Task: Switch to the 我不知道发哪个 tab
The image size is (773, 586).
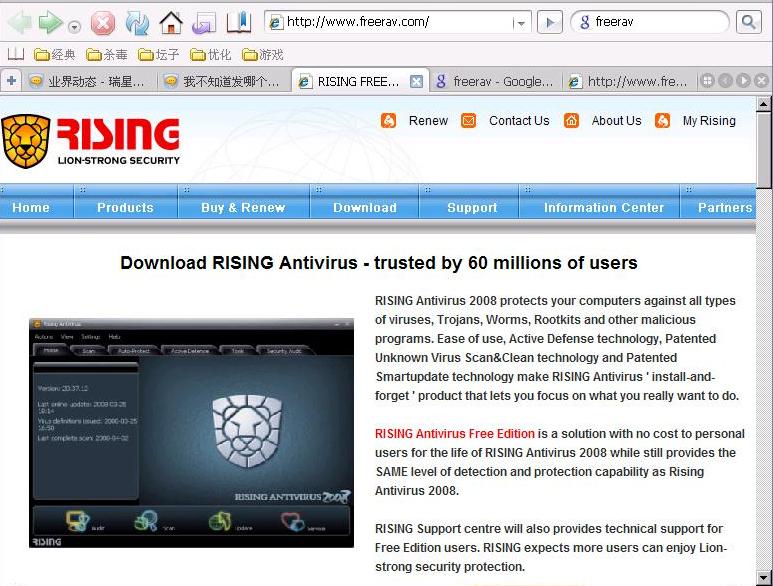Action: pos(224,81)
